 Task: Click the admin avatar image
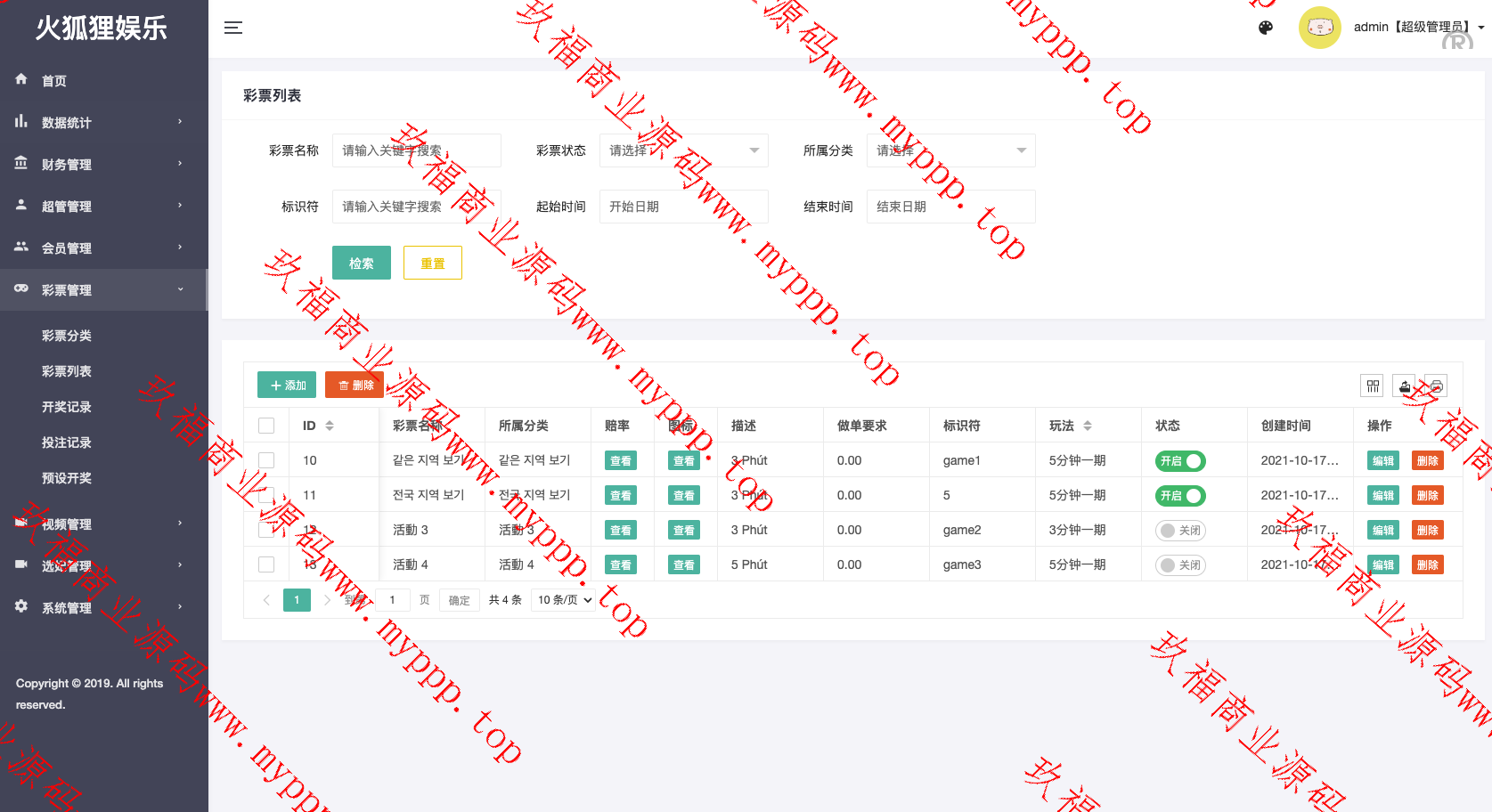coord(1319,28)
